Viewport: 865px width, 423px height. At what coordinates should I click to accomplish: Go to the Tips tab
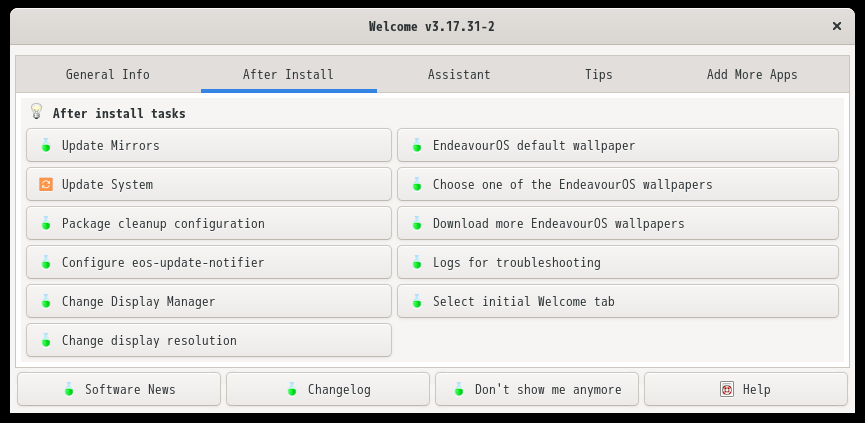tap(599, 74)
